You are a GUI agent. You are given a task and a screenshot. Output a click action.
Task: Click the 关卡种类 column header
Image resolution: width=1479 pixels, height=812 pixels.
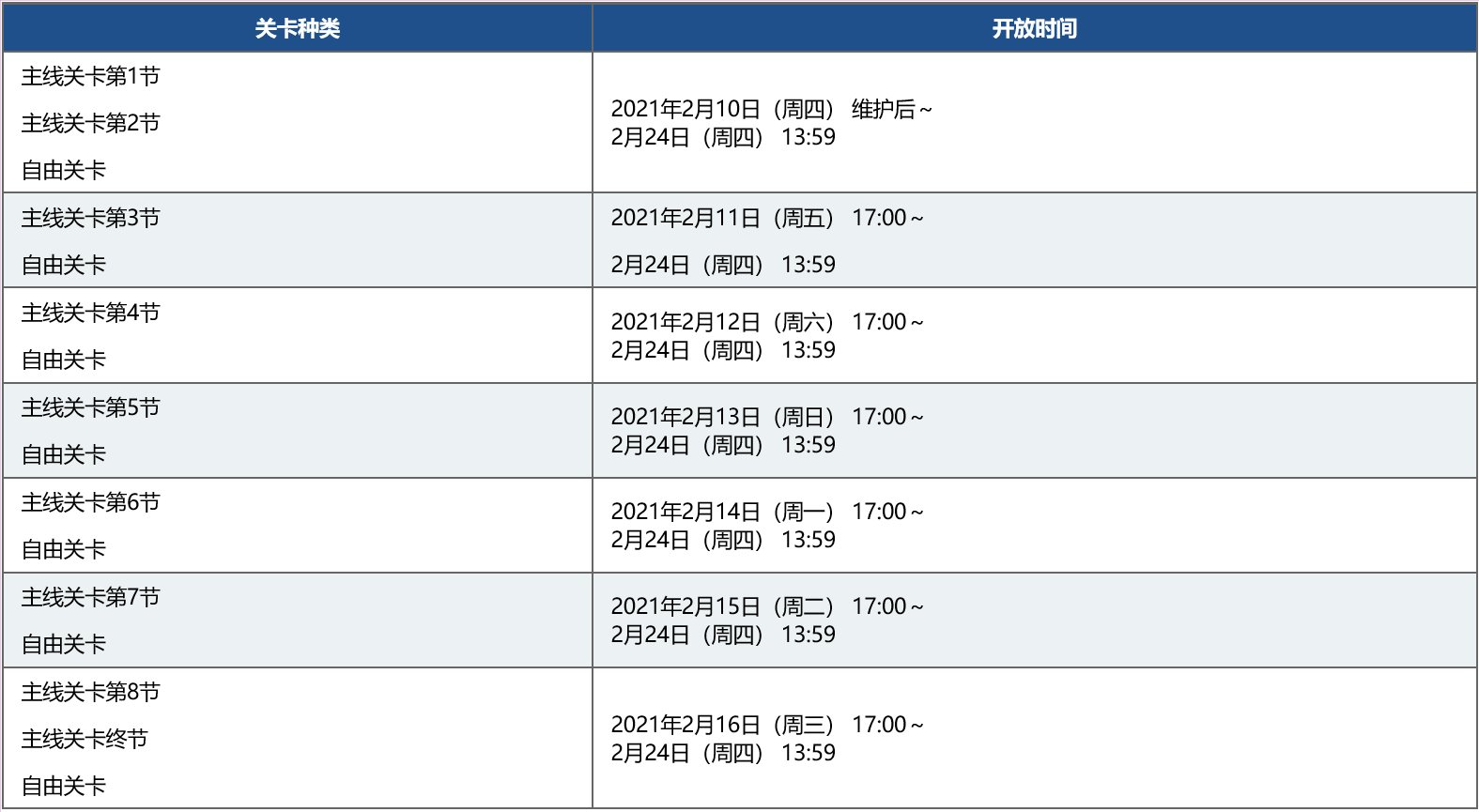tap(297, 28)
